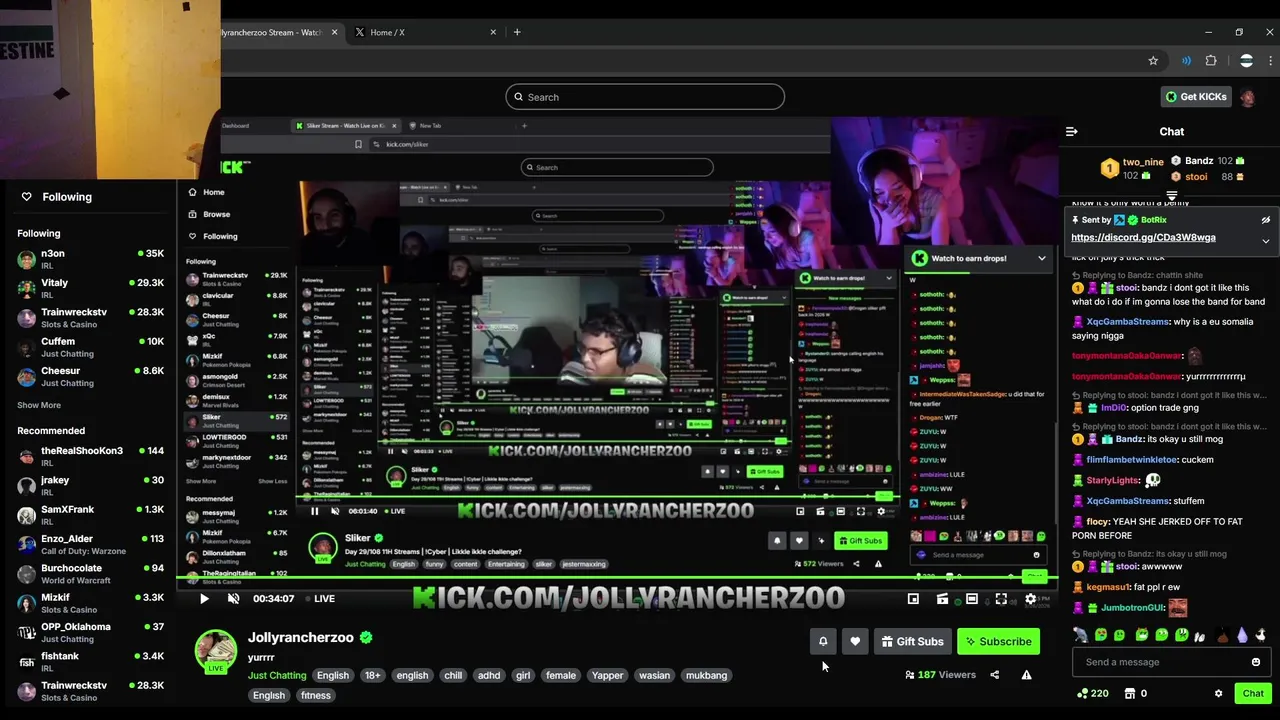Open two_nine top gifter profile

[x=1132, y=168]
